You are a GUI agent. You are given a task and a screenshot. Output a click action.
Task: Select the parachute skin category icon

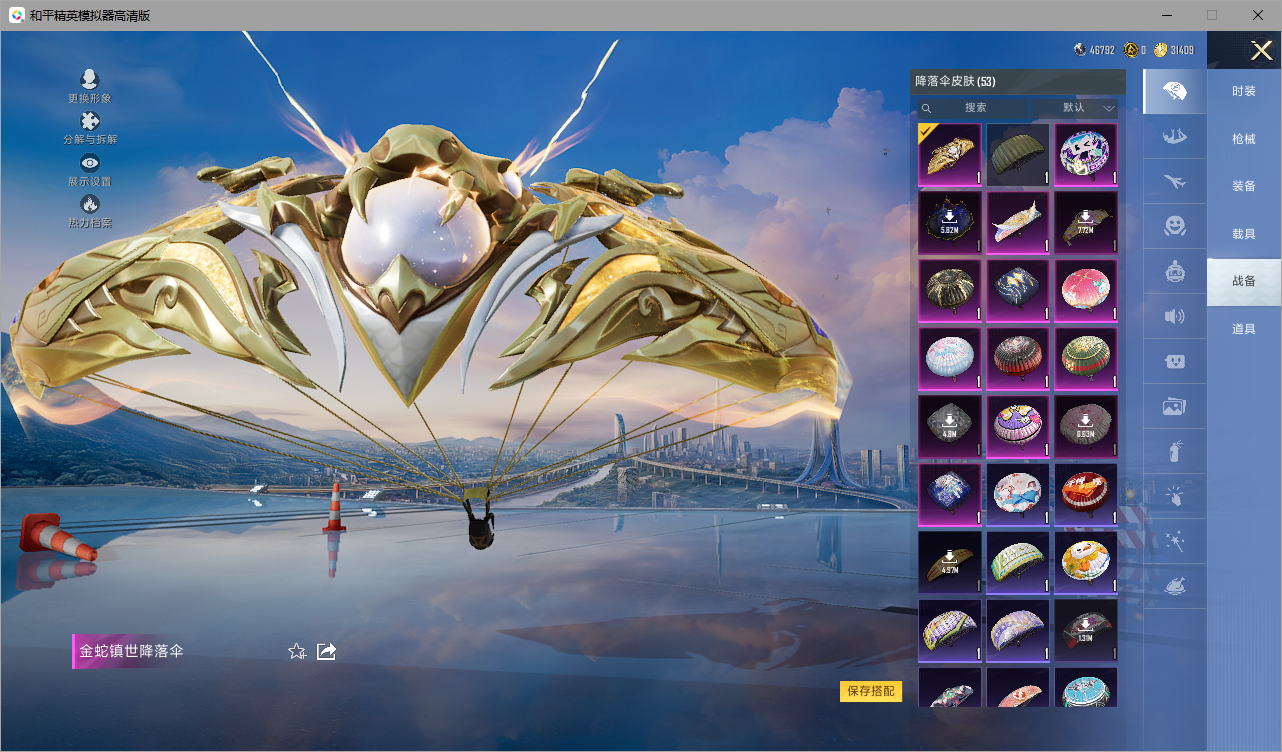(x=1174, y=92)
